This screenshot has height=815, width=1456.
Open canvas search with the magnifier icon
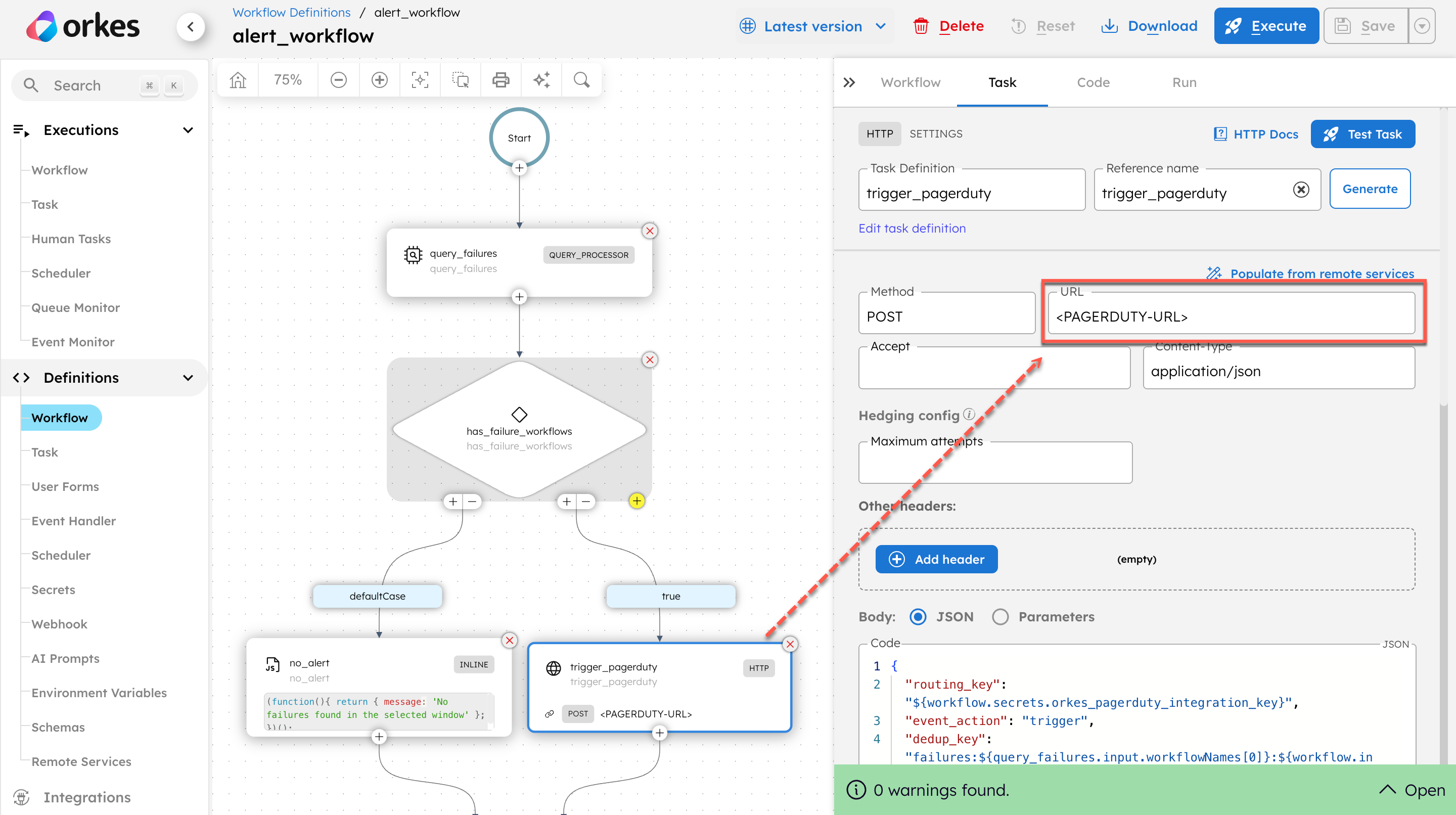(581, 80)
